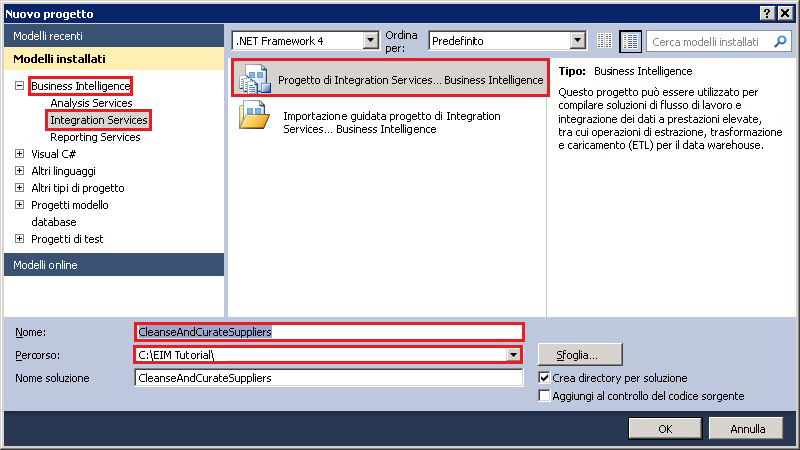Select the Modelli installati section
Viewport: 800px width, 450px height.
pos(114,59)
